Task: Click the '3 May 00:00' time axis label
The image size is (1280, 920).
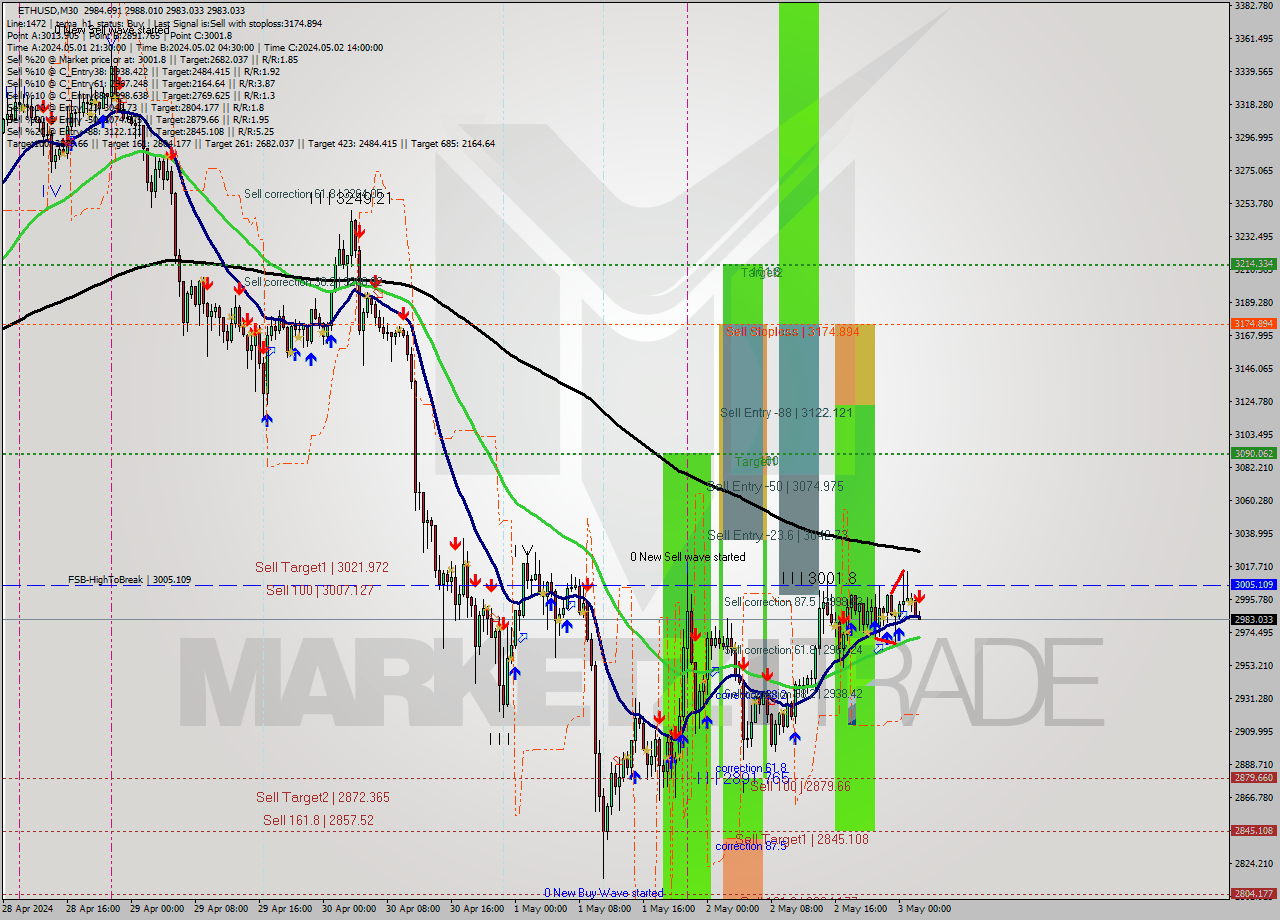Action: click(x=924, y=909)
